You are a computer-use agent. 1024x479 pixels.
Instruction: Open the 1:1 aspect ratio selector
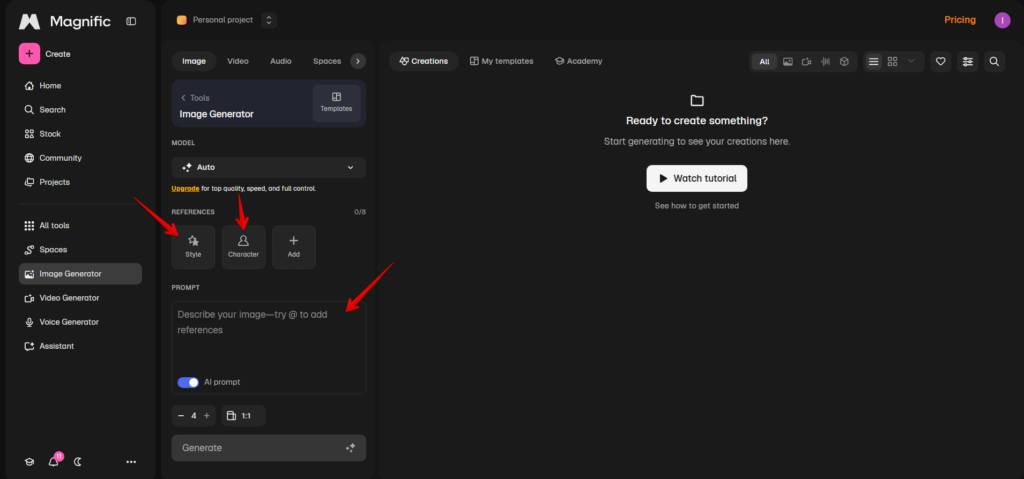point(244,416)
